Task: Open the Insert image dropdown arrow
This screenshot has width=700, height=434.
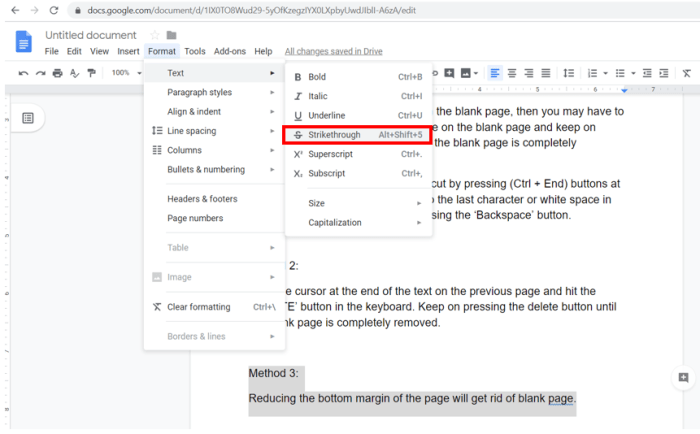Action: click(x=476, y=73)
